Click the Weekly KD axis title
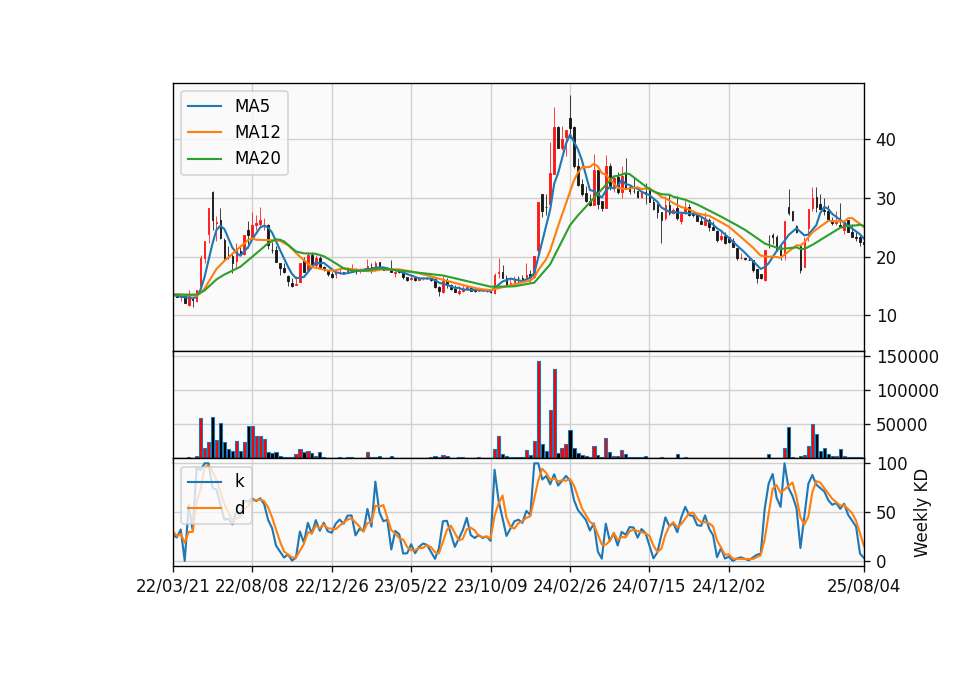 pyautogui.click(x=920, y=514)
